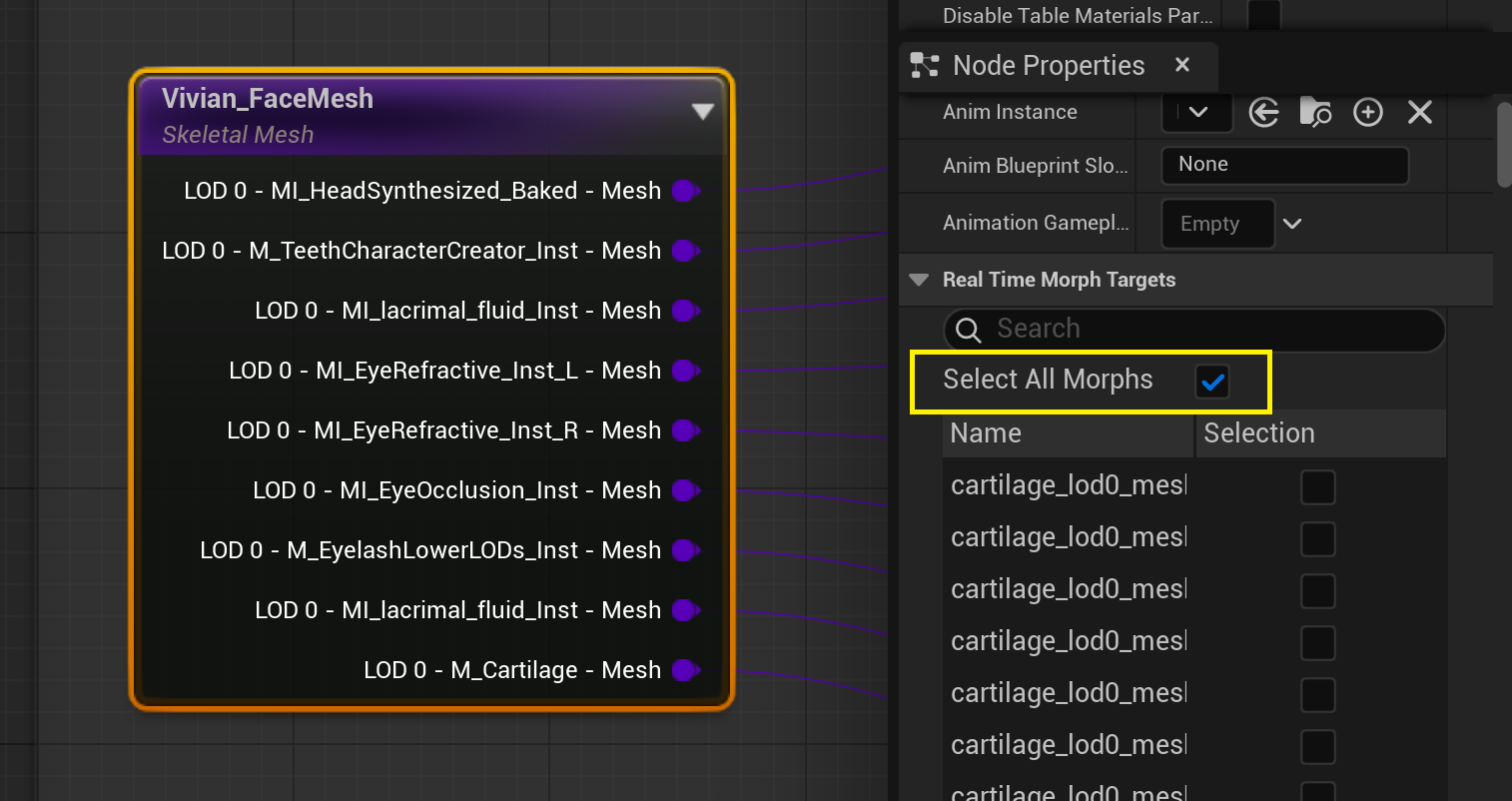Focus the morph targets Search box
1512x801 pixels.
click(x=1194, y=330)
